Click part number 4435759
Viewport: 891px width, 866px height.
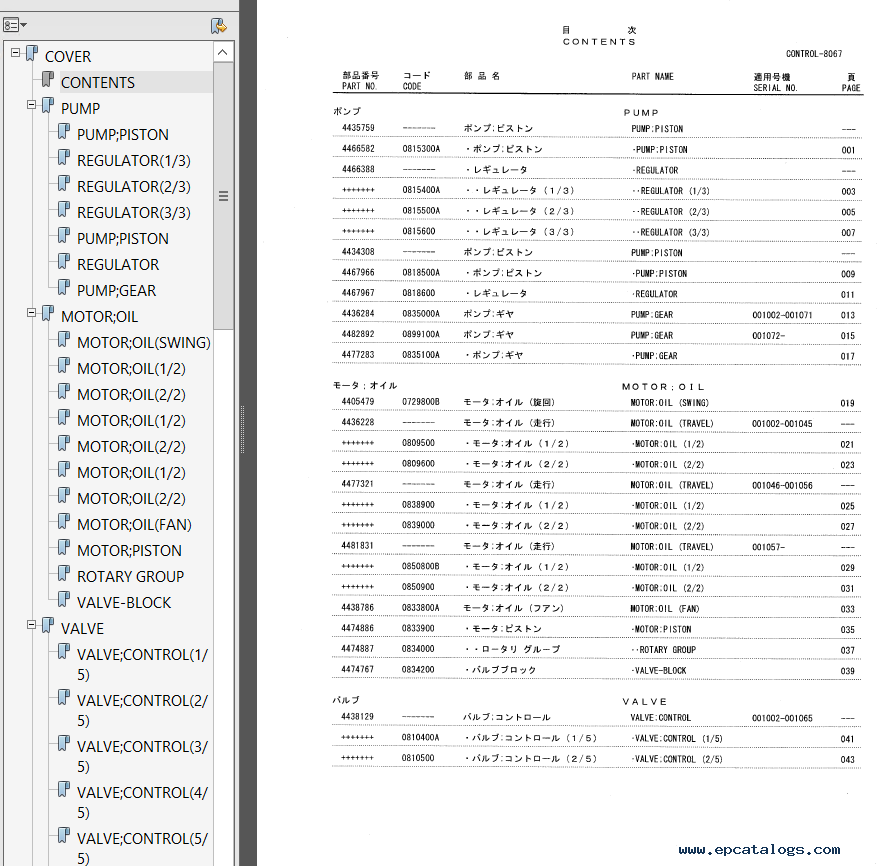coord(358,128)
